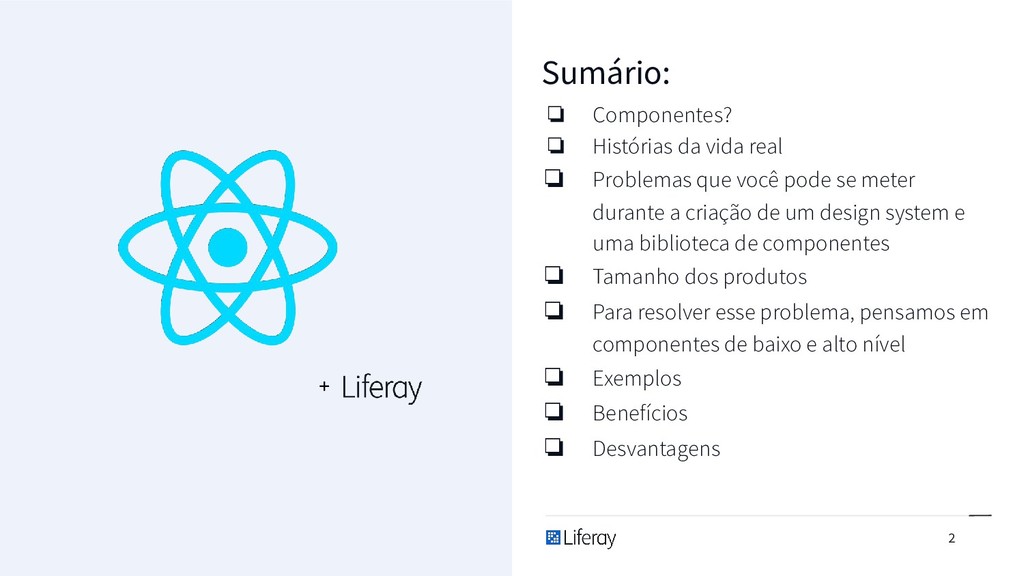
Task: Check the box next to Componentes?
Action: [556, 114]
